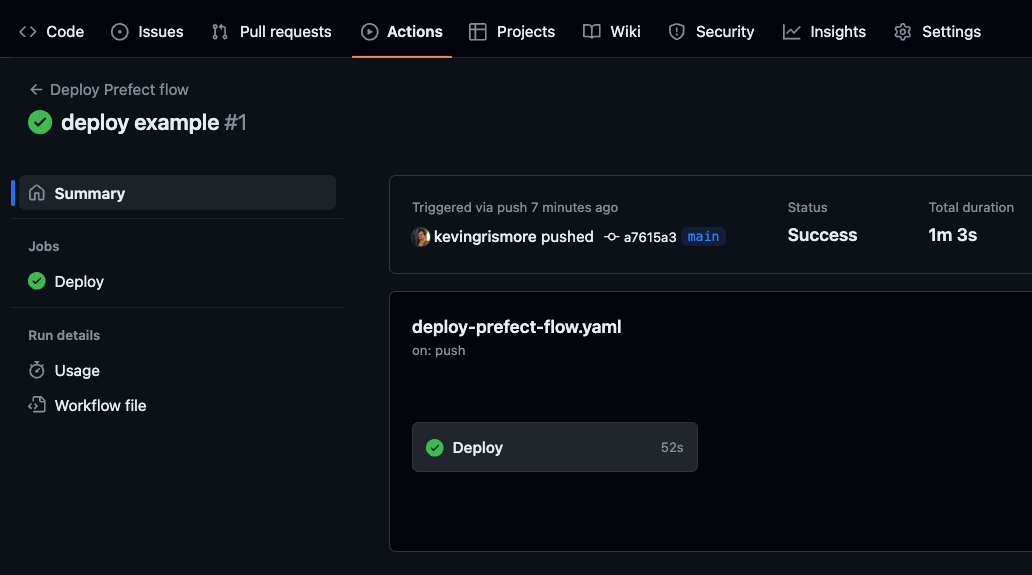Image resolution: width=1032 pixels, height=575 pixels.
Task: Open the Code tab
Action: coord(51,32)
